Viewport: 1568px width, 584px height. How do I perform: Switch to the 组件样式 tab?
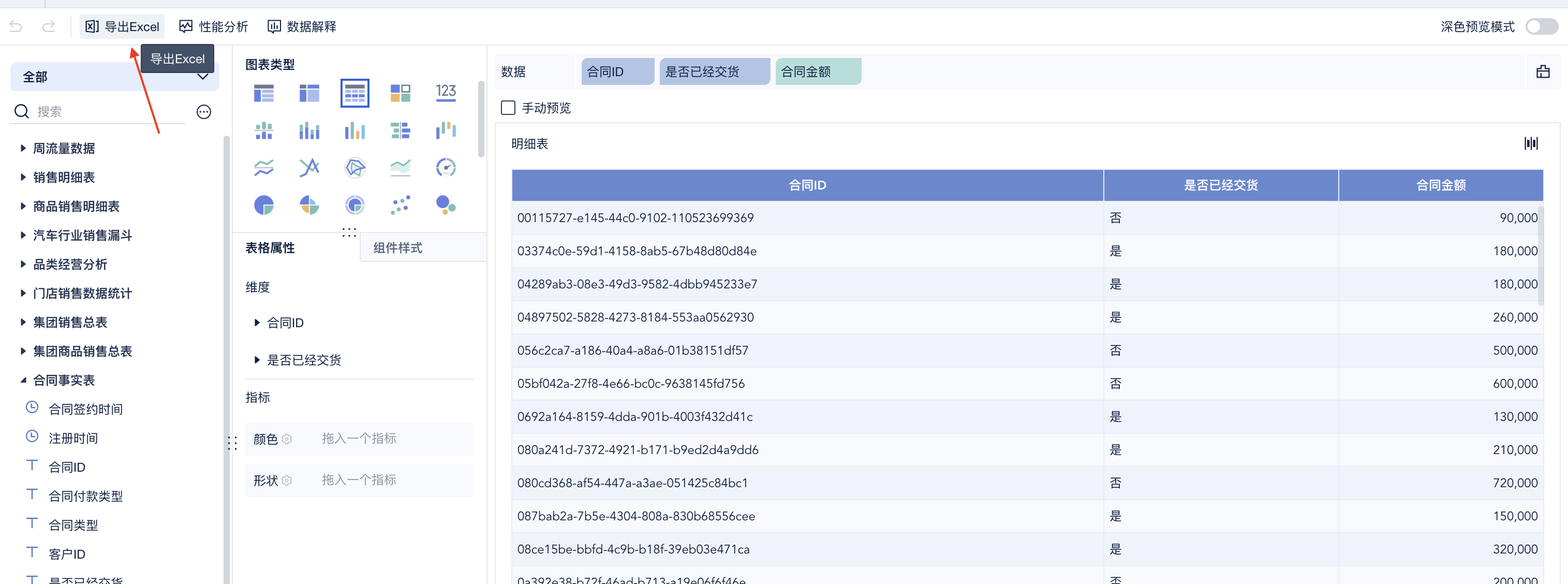click(397, 248)
